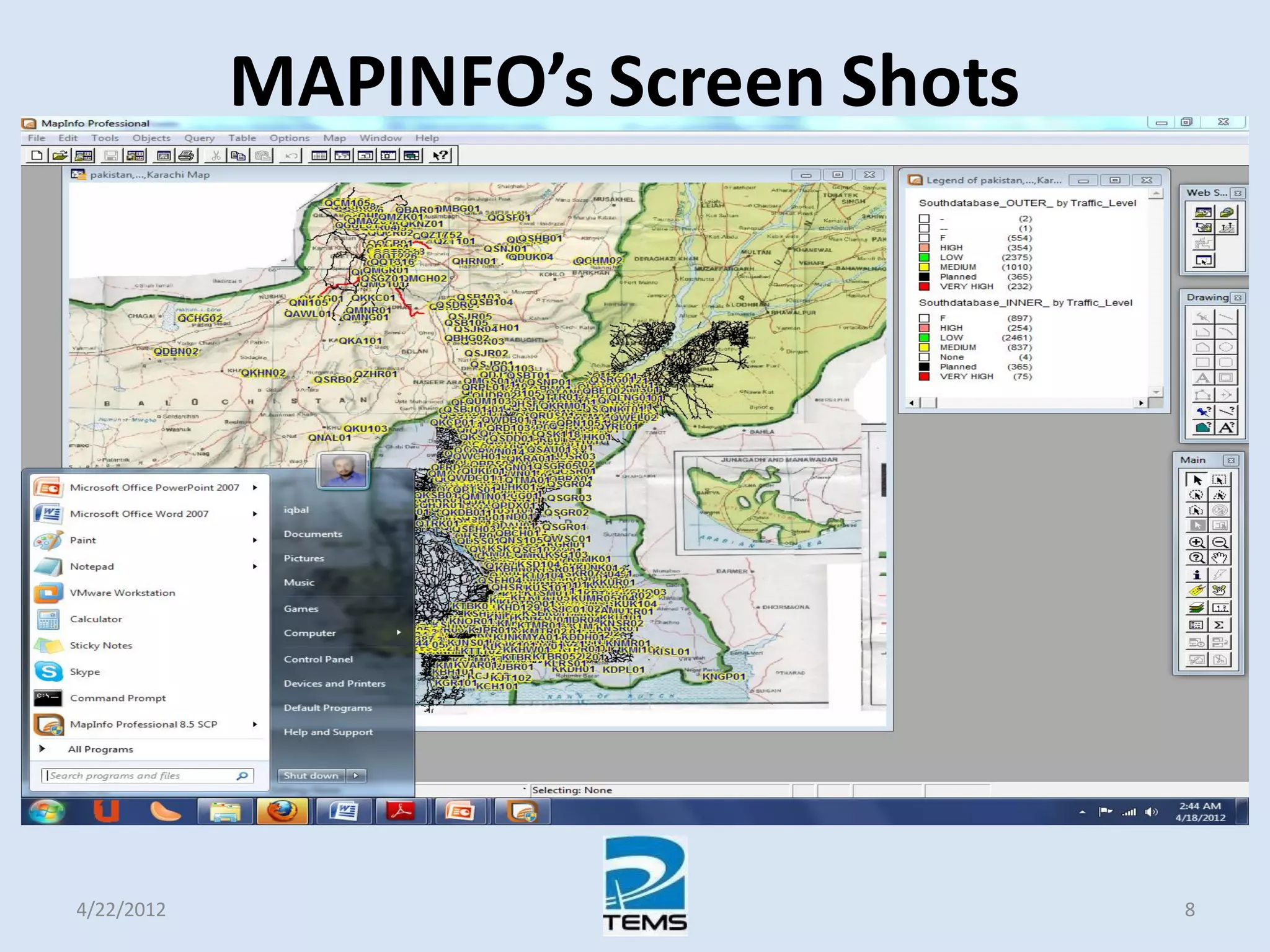Click the Region Style icon in Drawing panel

pyautogui.click(x=1203, y=427)
